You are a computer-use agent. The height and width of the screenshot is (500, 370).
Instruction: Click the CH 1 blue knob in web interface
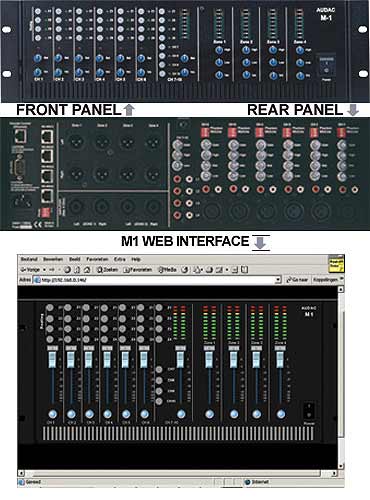pyautogui.click(x=53, y=414)
